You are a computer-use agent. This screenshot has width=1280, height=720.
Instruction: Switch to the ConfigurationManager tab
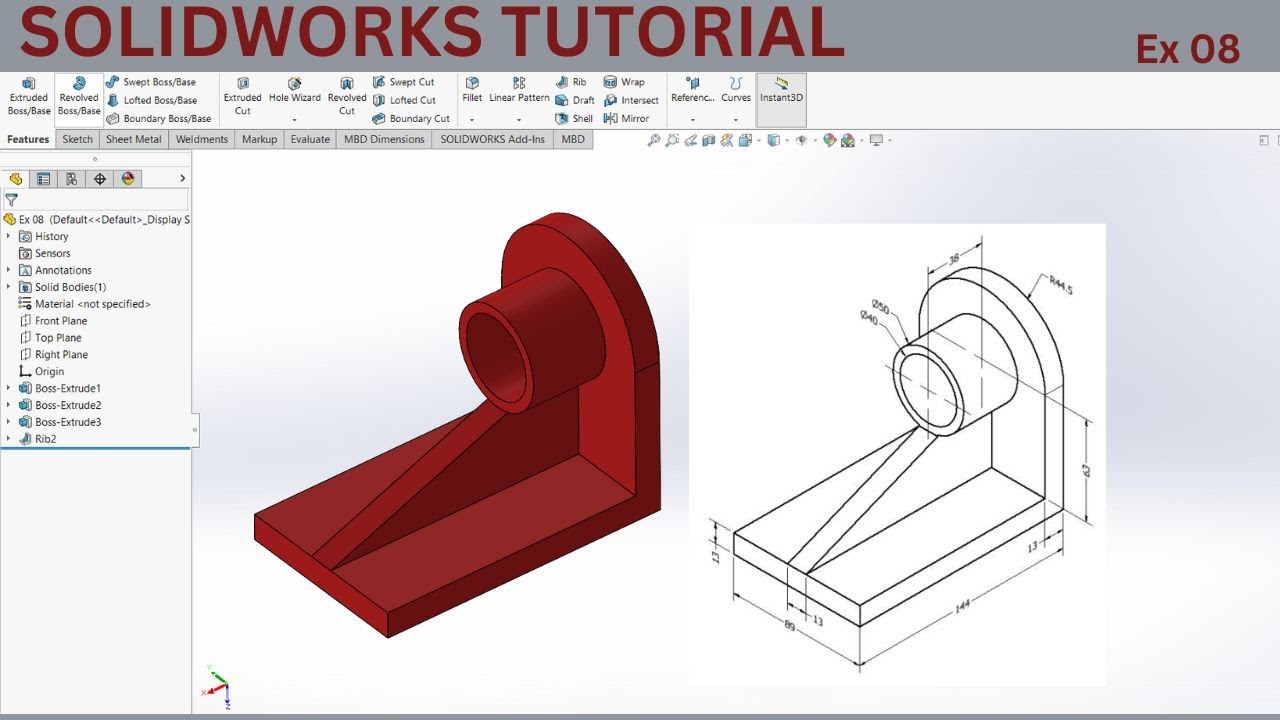pos(71,179)
